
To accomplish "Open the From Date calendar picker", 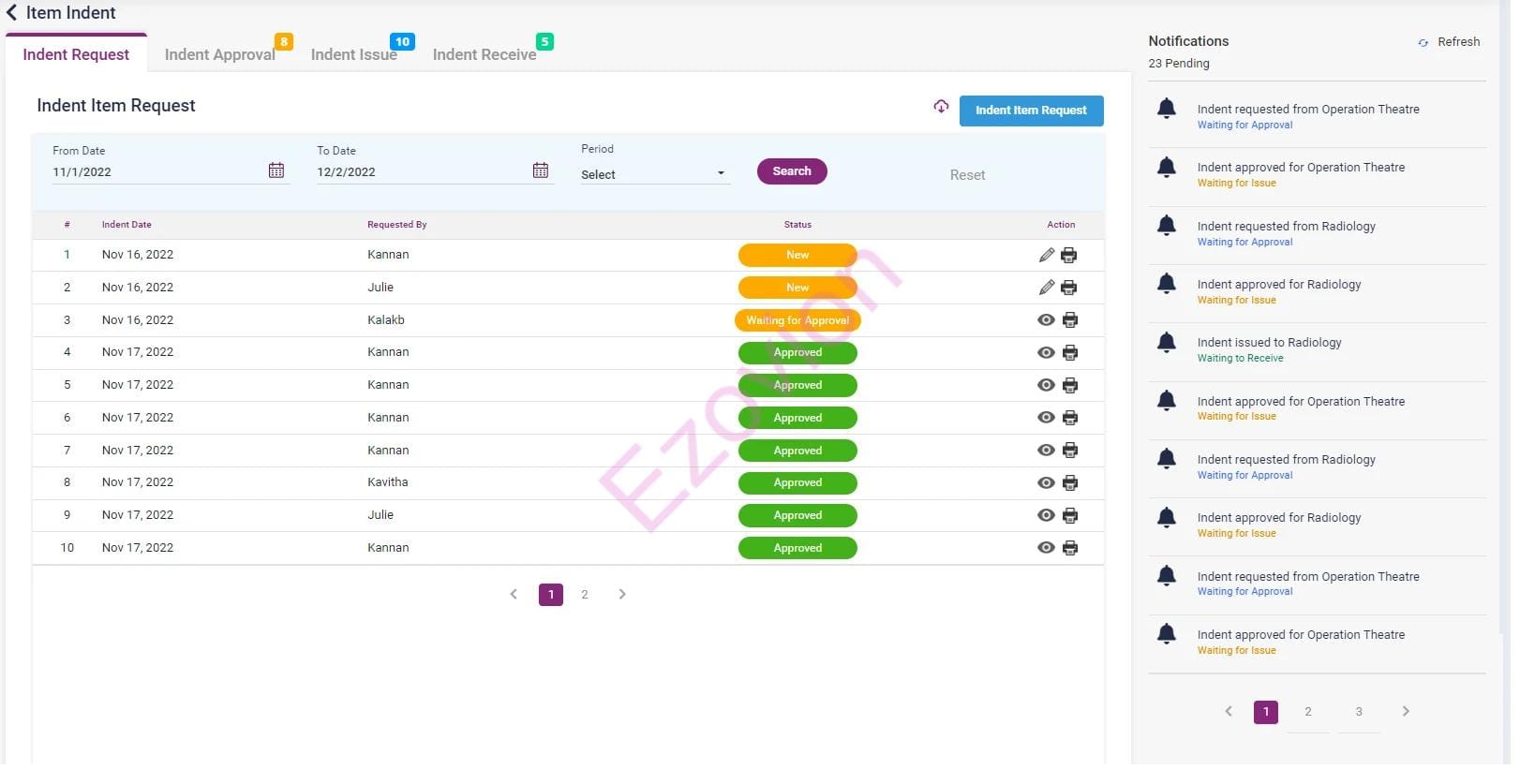I will click(276, 170).
